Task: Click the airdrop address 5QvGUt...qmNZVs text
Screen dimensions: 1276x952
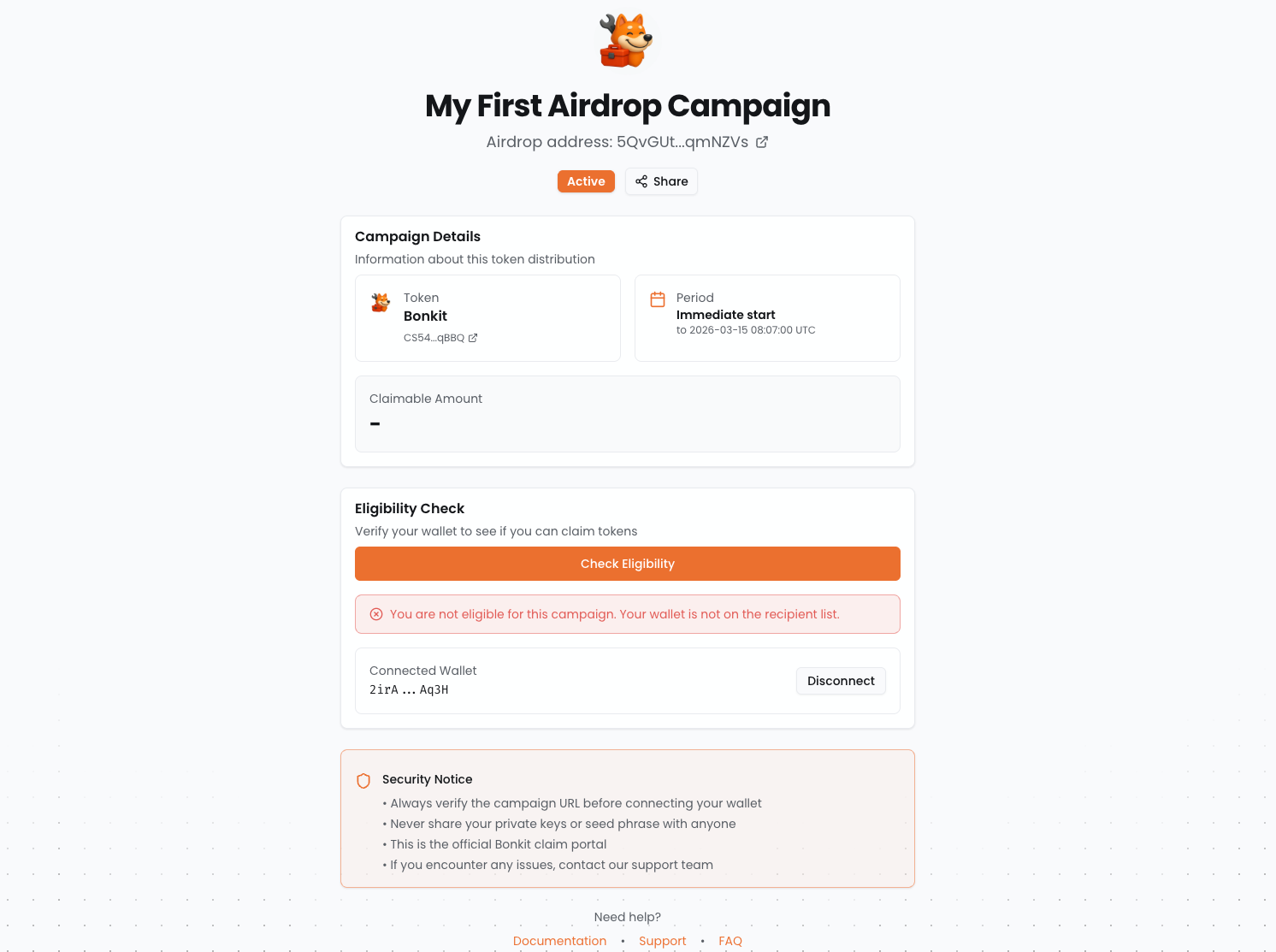Action: [682, 142]
